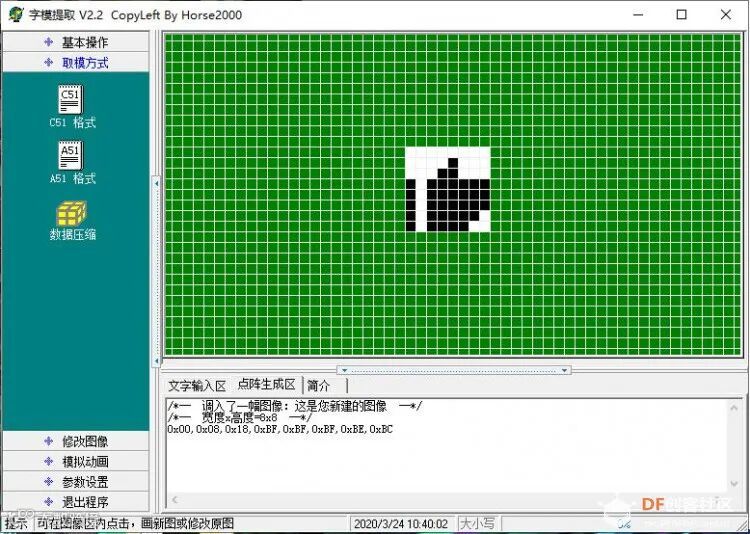750x534 pixels.
Task: Click the app icon in title bar
Action: 15,14
